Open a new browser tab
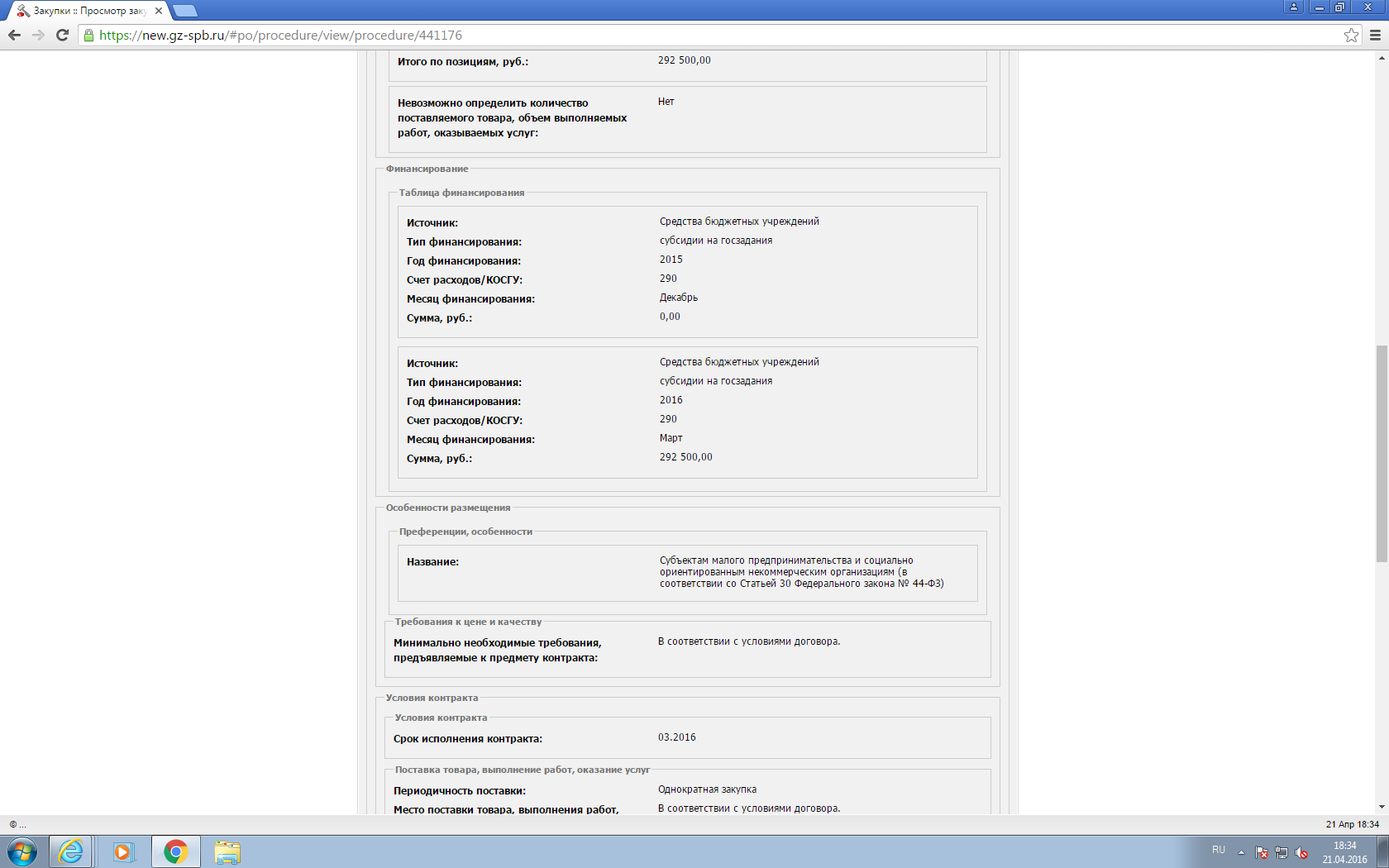The width and height of the screenshot is (1389, 868). click(185, 11)
